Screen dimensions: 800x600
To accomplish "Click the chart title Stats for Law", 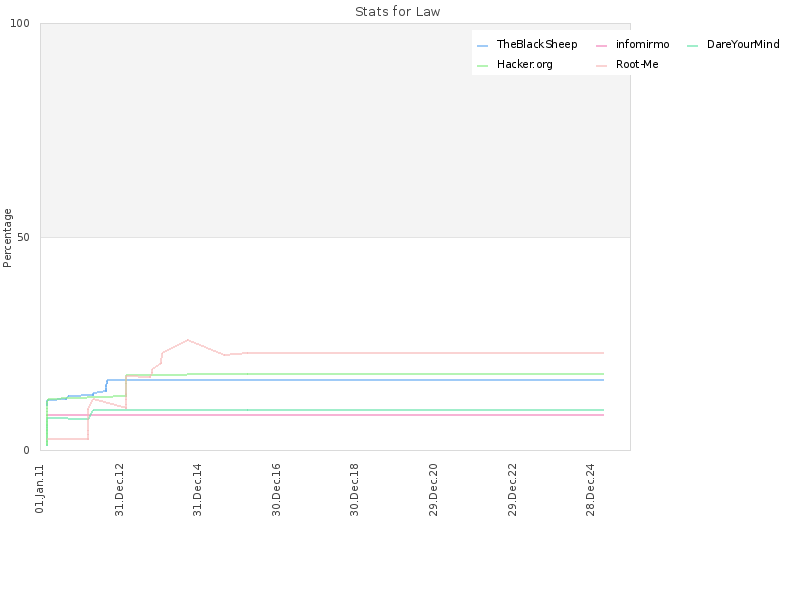I will pos(397,12).
